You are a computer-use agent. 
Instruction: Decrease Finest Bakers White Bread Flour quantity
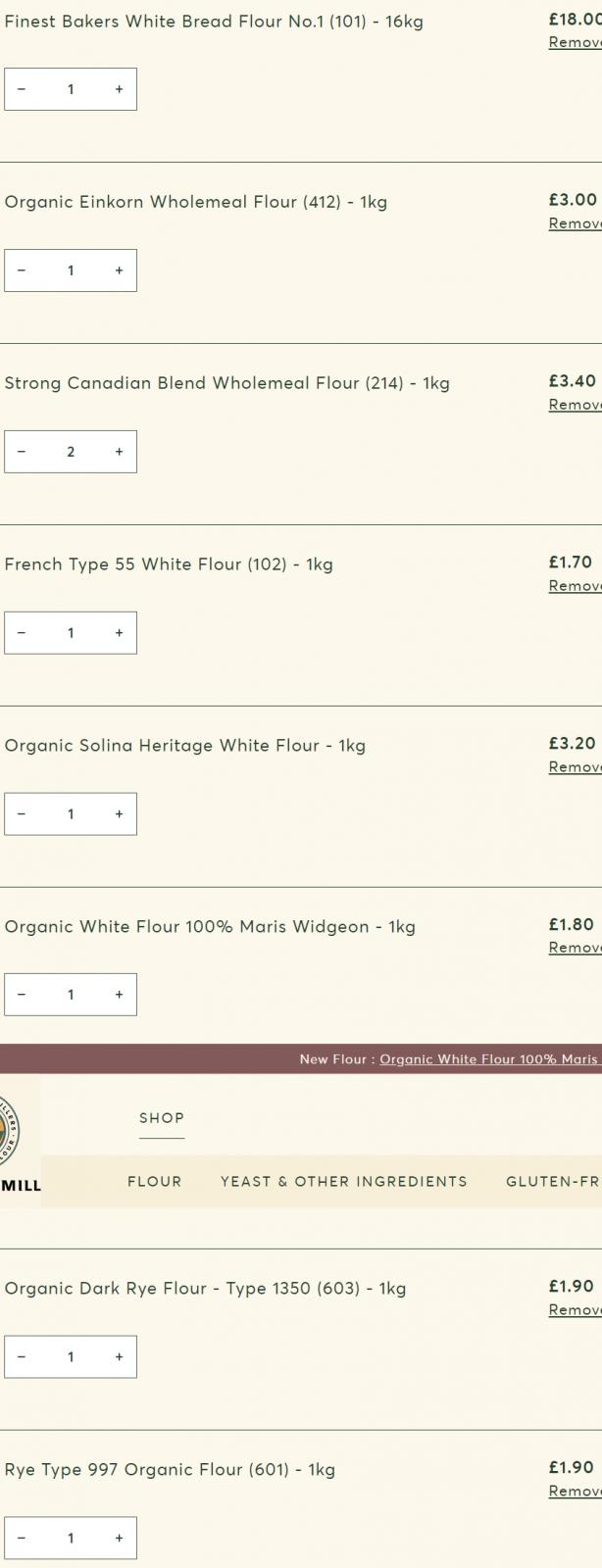coord(22,89)
